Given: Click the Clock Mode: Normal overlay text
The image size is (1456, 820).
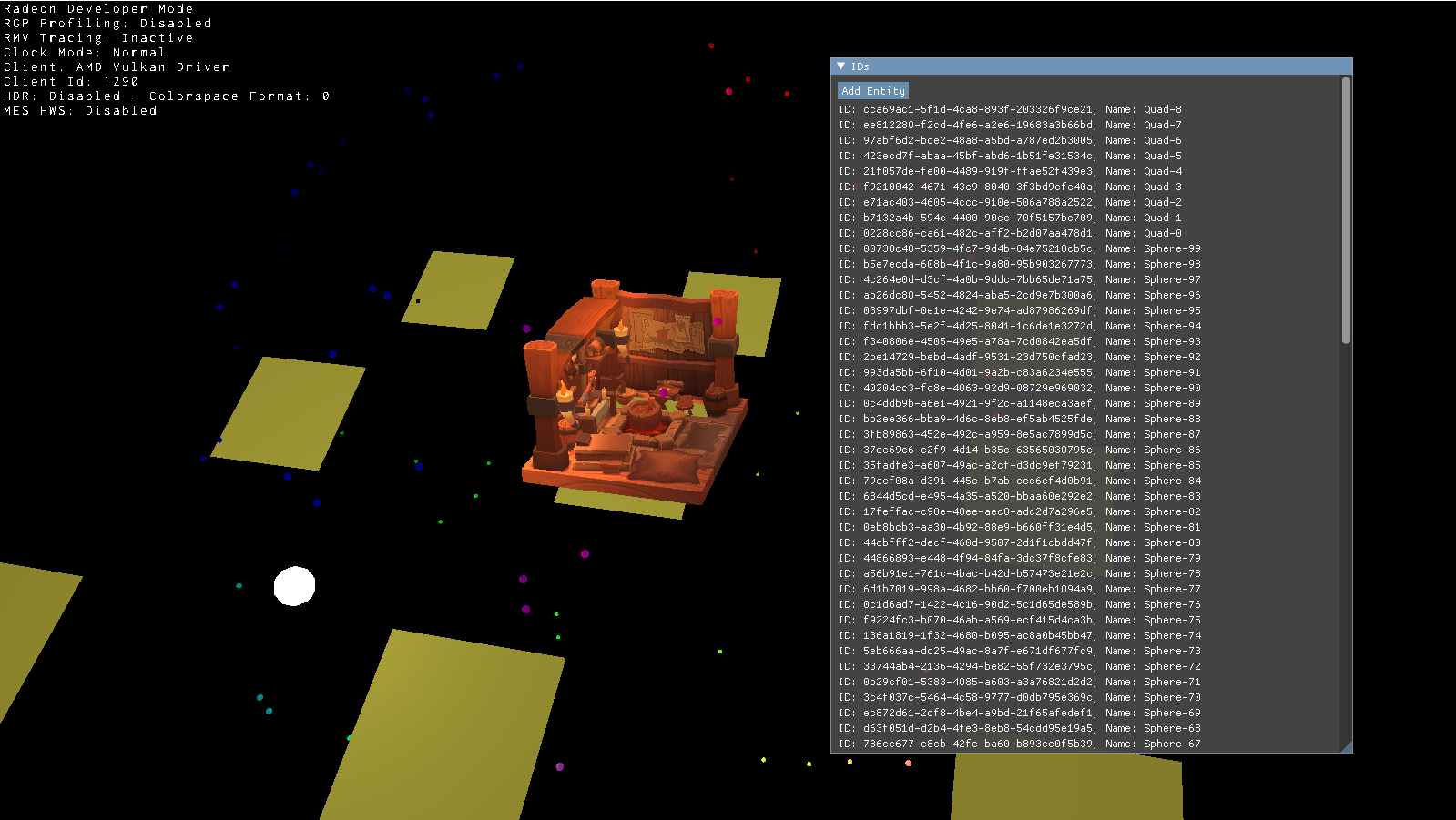Looking at the screenshot, I should 85,53.
